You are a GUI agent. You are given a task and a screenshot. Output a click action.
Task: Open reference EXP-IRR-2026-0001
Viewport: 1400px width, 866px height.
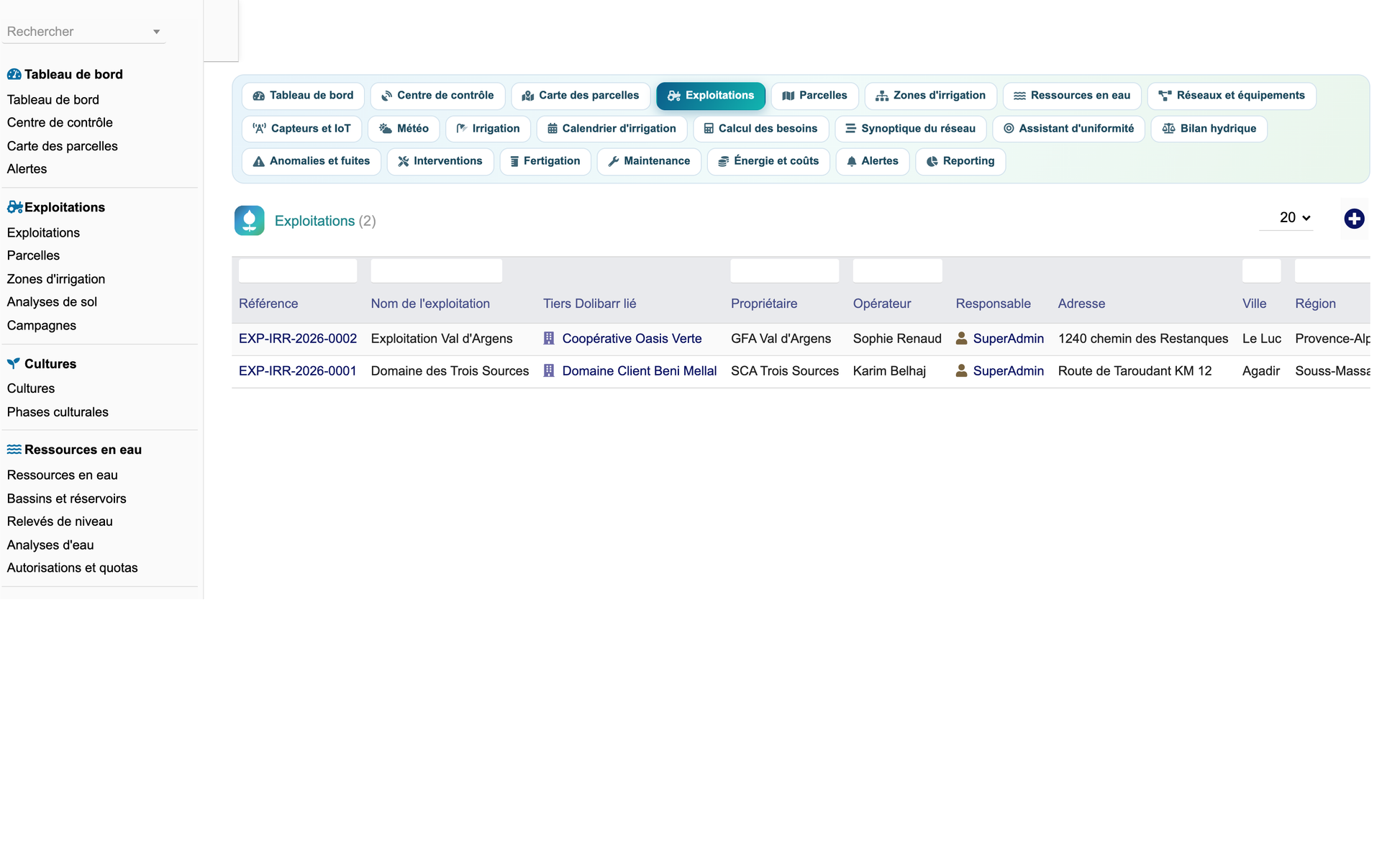coord(298,371)
